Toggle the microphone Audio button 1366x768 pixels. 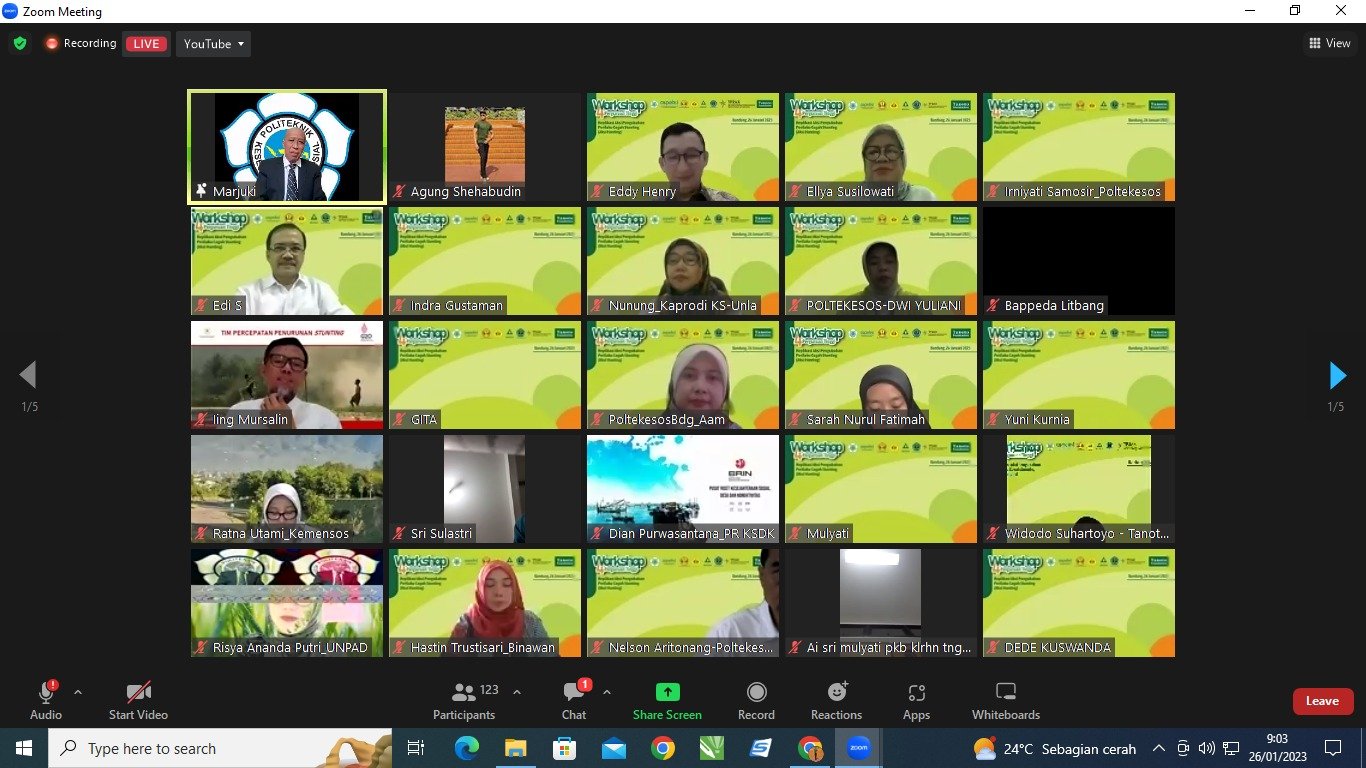pos(46,700)
